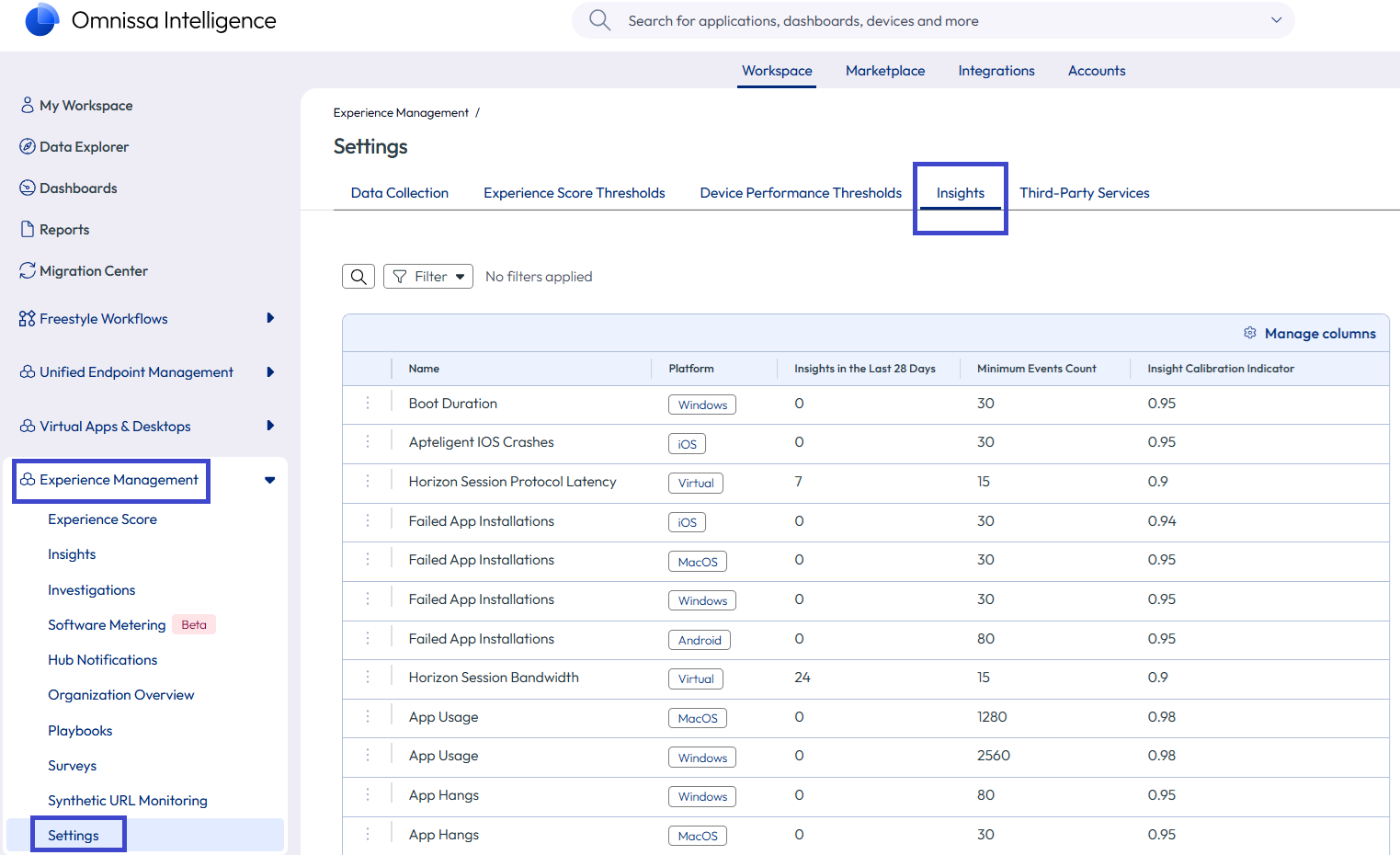Switch to Third-Party Services tab
This screenshot has width=1400, height=855.
click(x=1085, y=192)
